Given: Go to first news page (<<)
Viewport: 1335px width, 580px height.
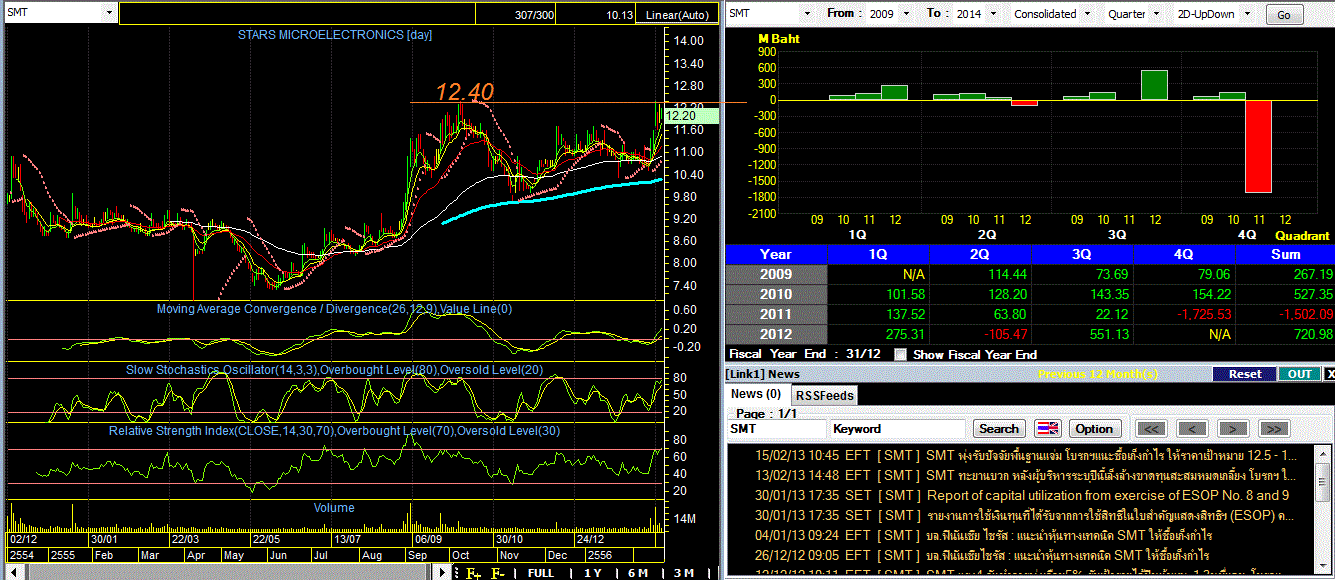Looking at the screenshot, I should [1153, 429].
